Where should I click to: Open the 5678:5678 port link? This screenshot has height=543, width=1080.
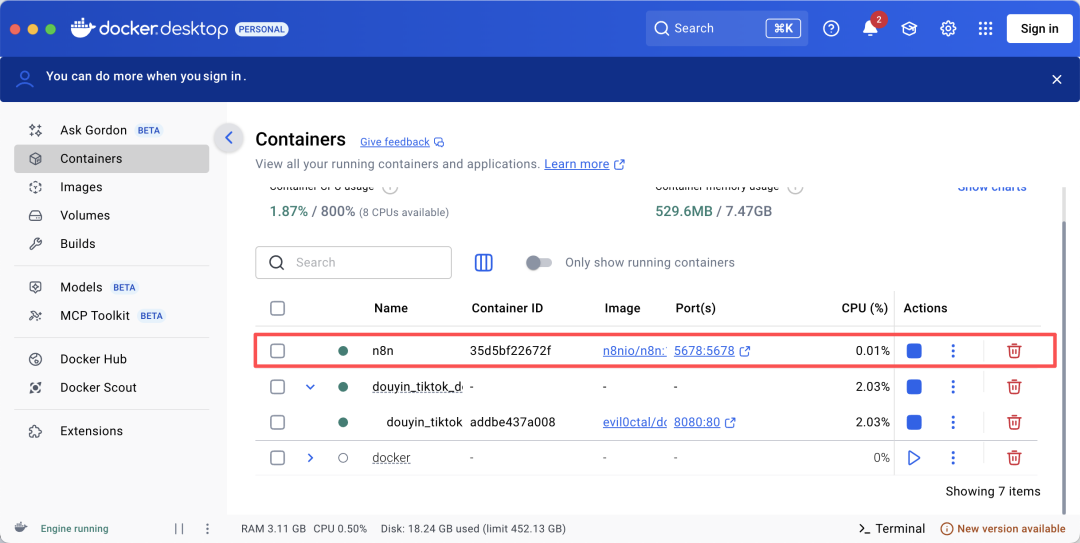704,351
